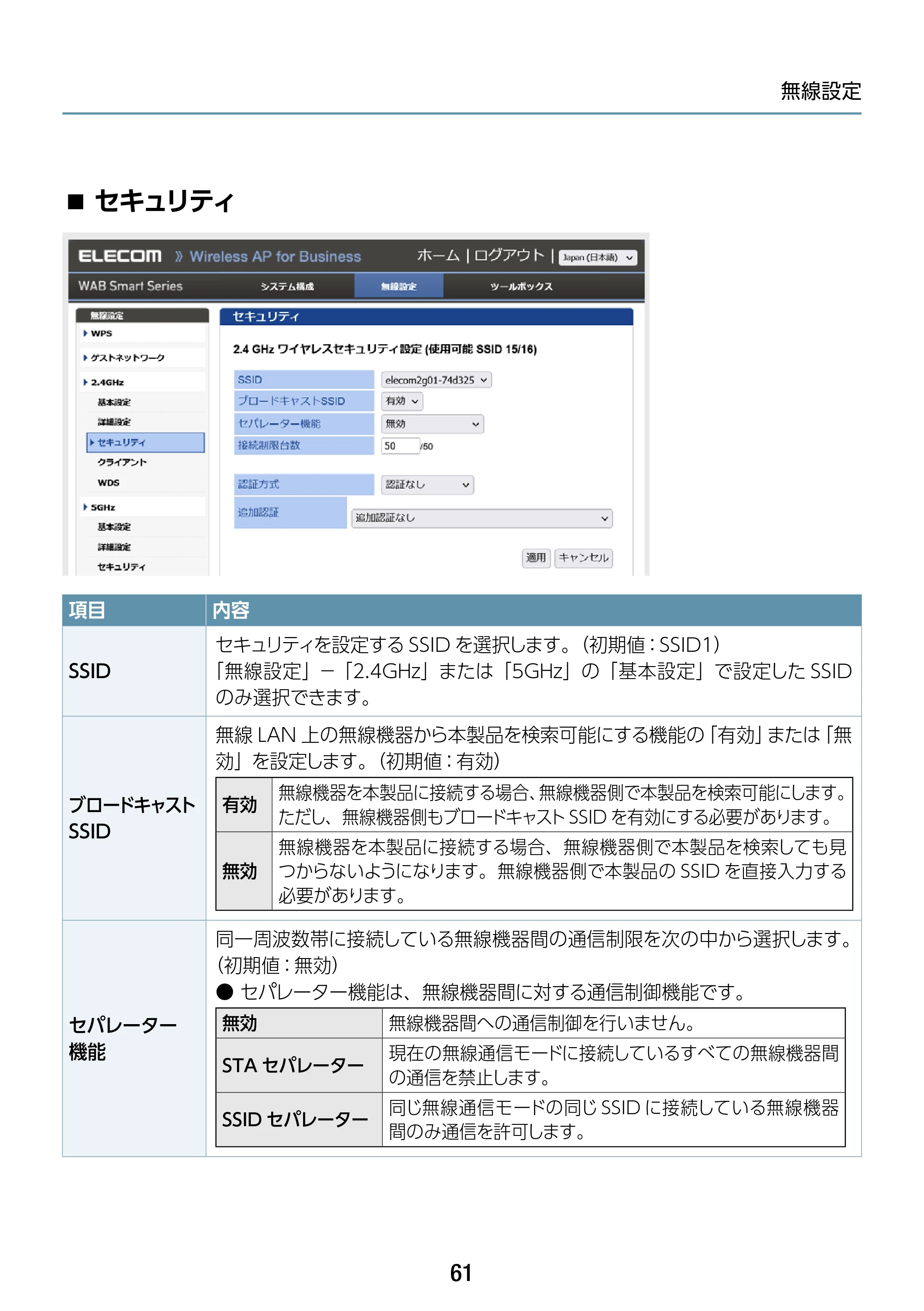Viewport: 924px width, 1311px height.
Task: Open the Japan (日本語) language dropdown
Action: pyautogui.click(x=597, y=257)
